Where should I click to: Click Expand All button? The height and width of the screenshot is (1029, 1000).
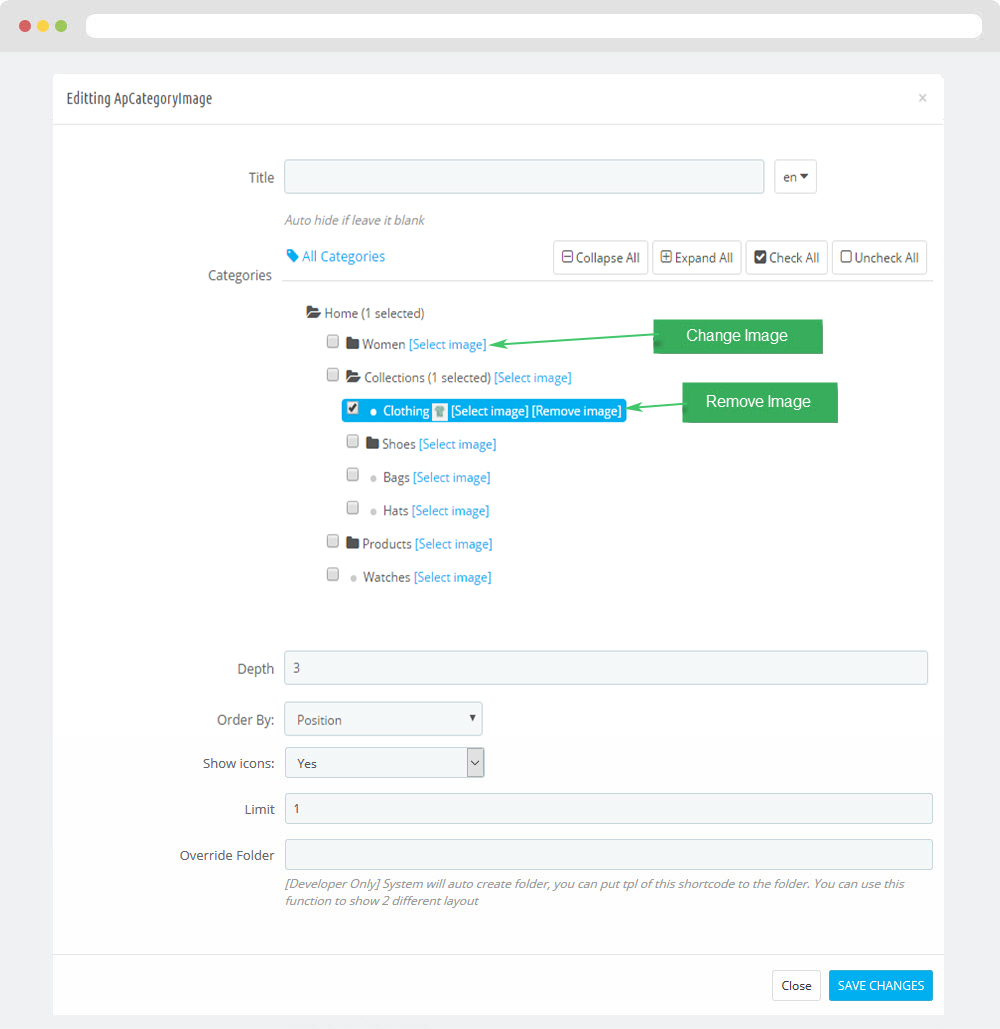(697, 257)
